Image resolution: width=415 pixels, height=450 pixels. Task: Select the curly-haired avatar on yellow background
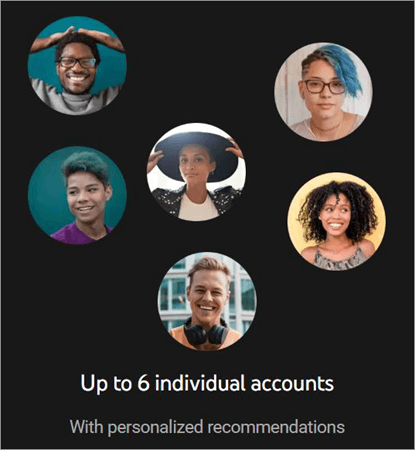[337, 221]
